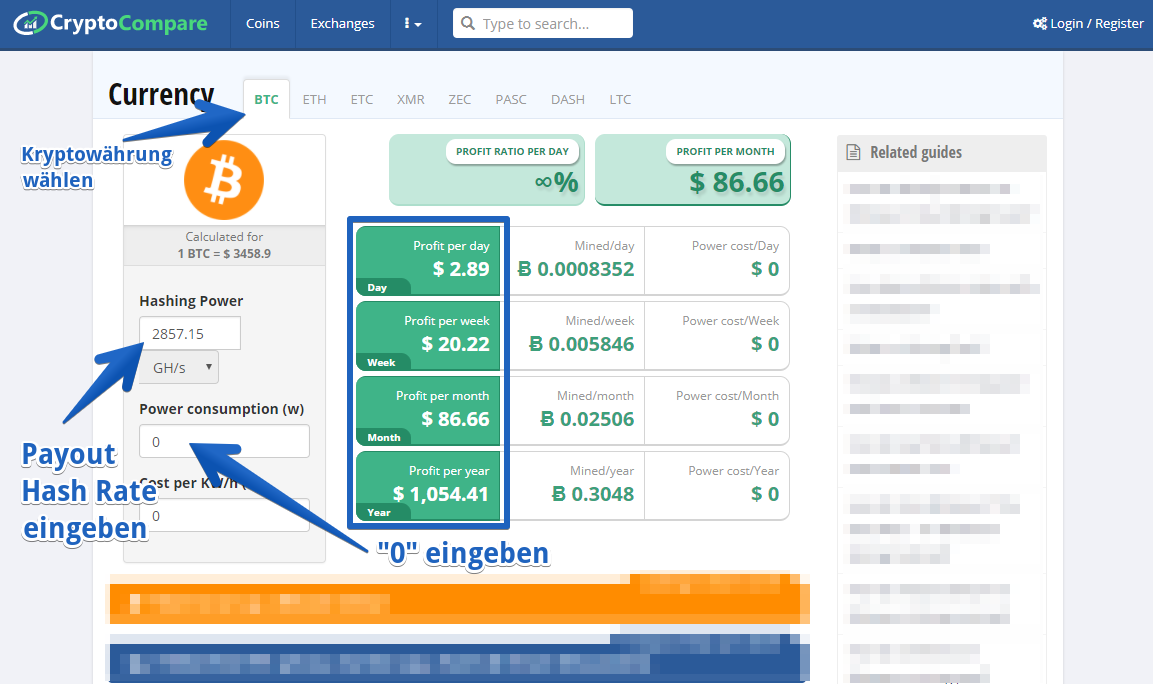Click the CryptoCompare logo
This screenshot has height=684, width=1153.
(110, 24)
